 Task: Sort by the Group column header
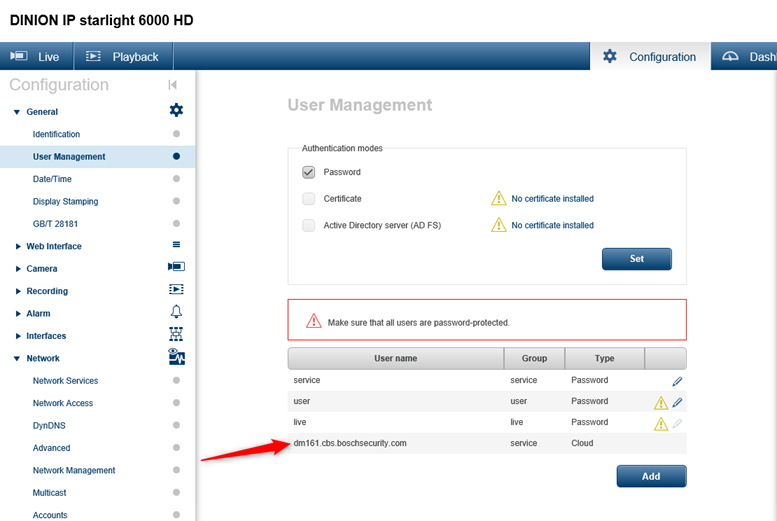pos(534,358)
